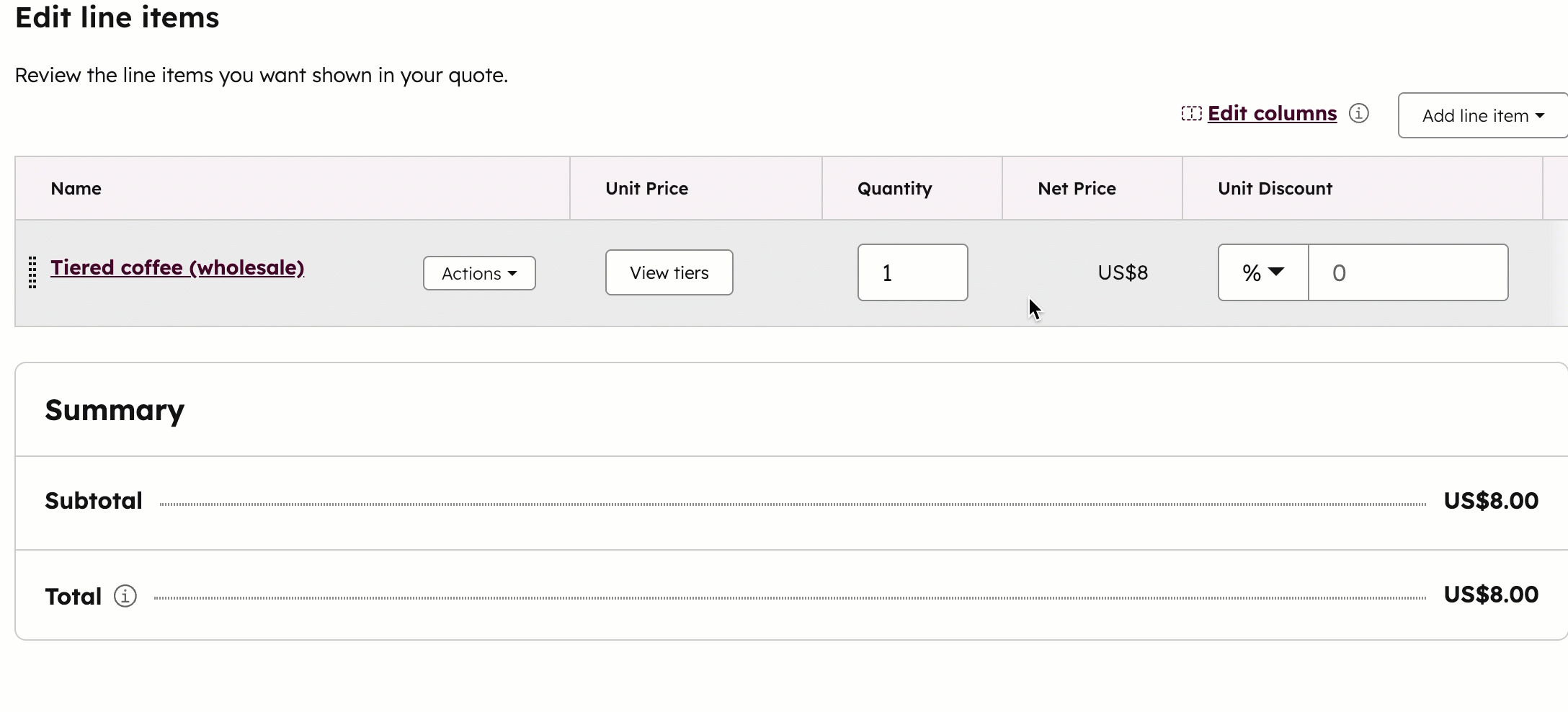Select the Quantity column header

click(894, 188)
